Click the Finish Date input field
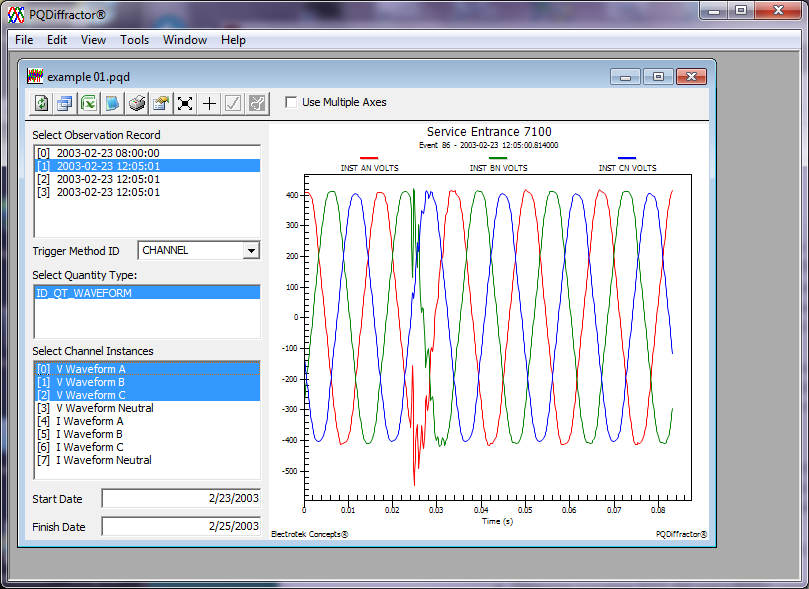The height and width of the screenshot is (589, 809). pos(181,526)
